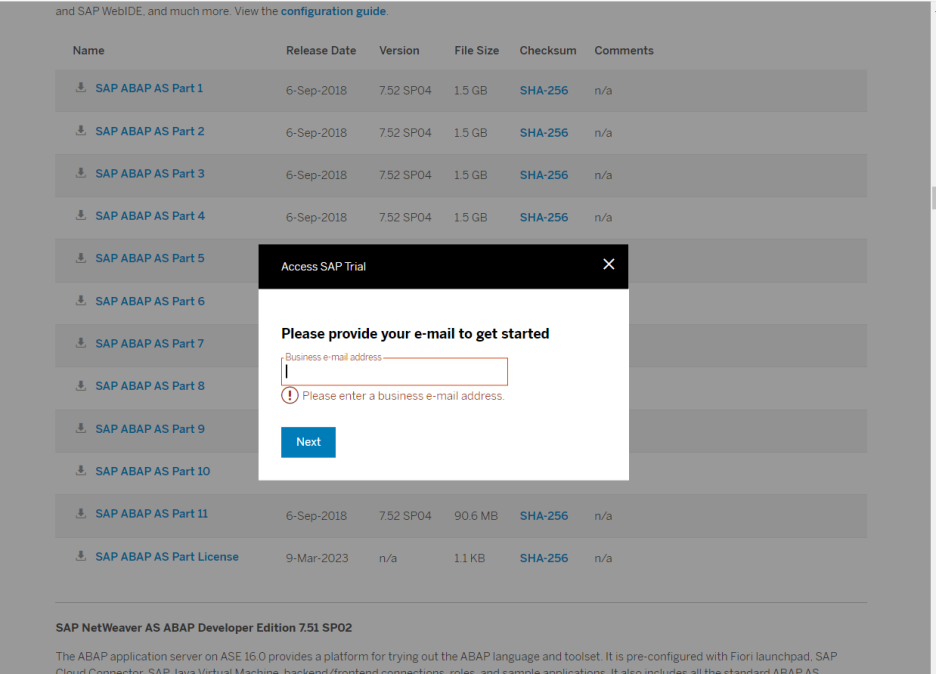Click the Business e-mail address field

click(x=394, y=371)
